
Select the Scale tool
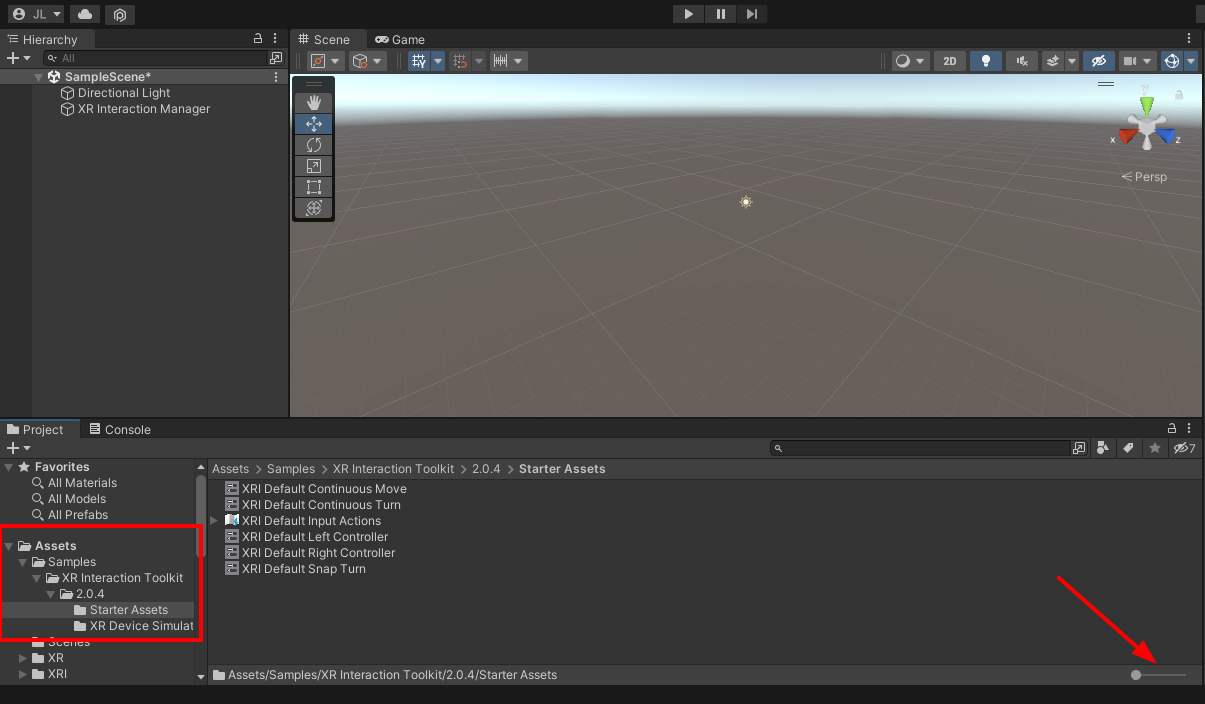pos(313,165)
